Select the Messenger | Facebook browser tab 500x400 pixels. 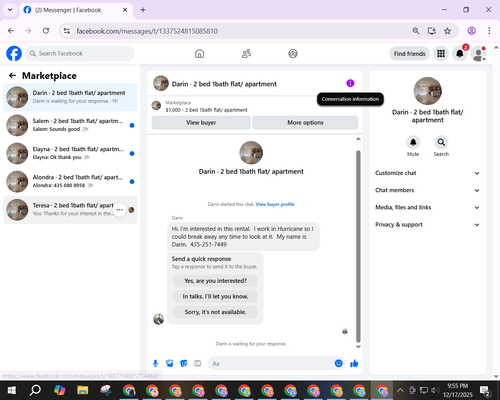point(76,10)
